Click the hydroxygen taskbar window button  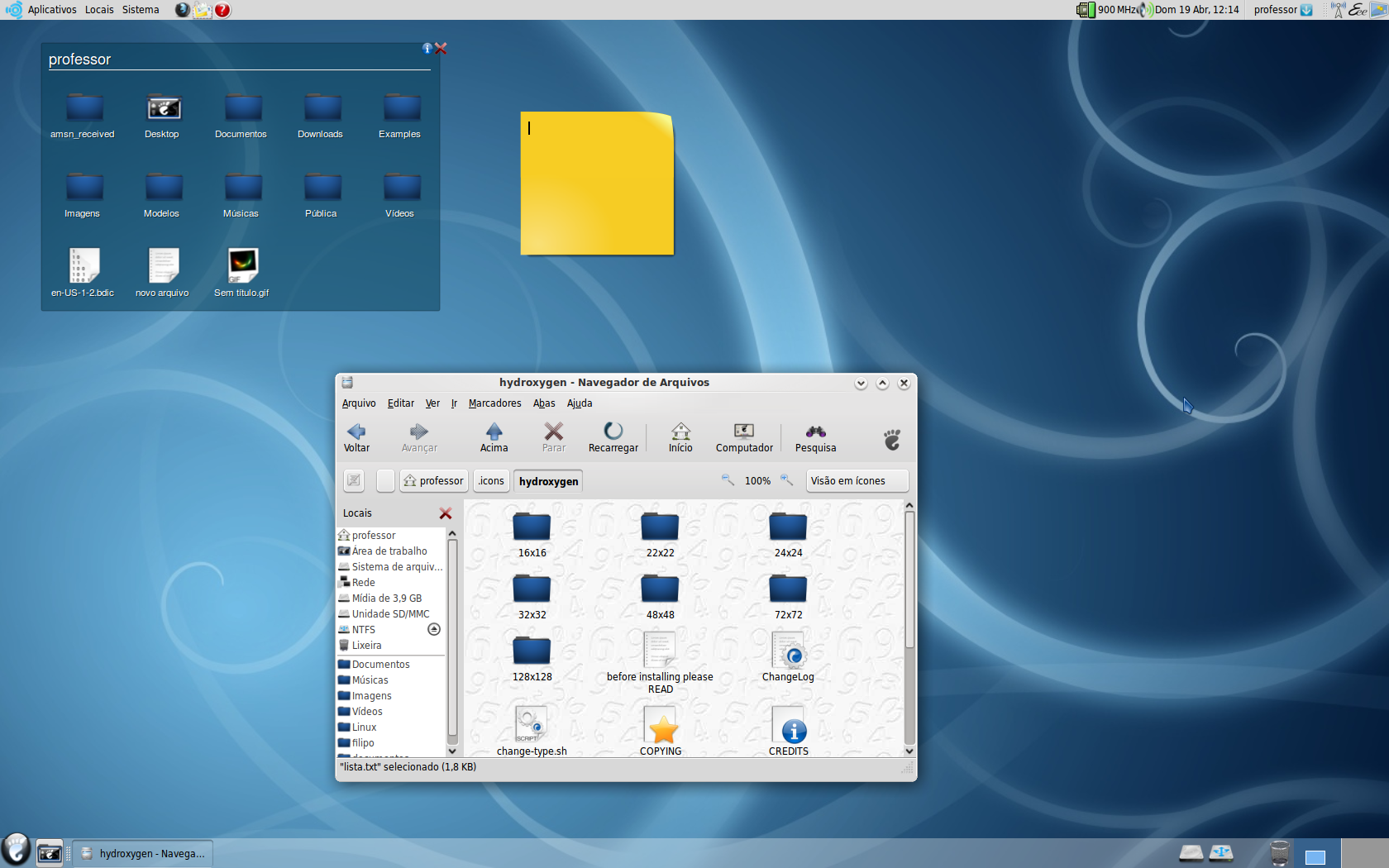click(x=143, y=854)
